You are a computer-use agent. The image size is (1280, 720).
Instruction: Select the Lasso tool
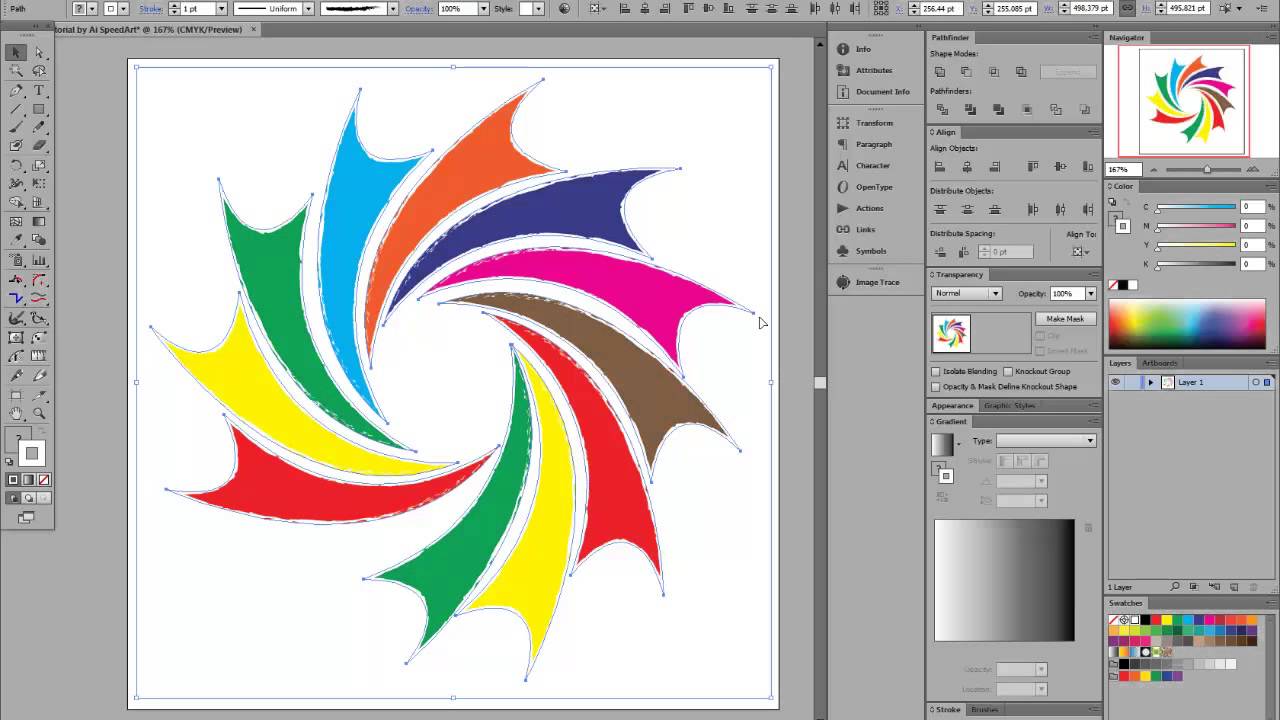(39, 71)
